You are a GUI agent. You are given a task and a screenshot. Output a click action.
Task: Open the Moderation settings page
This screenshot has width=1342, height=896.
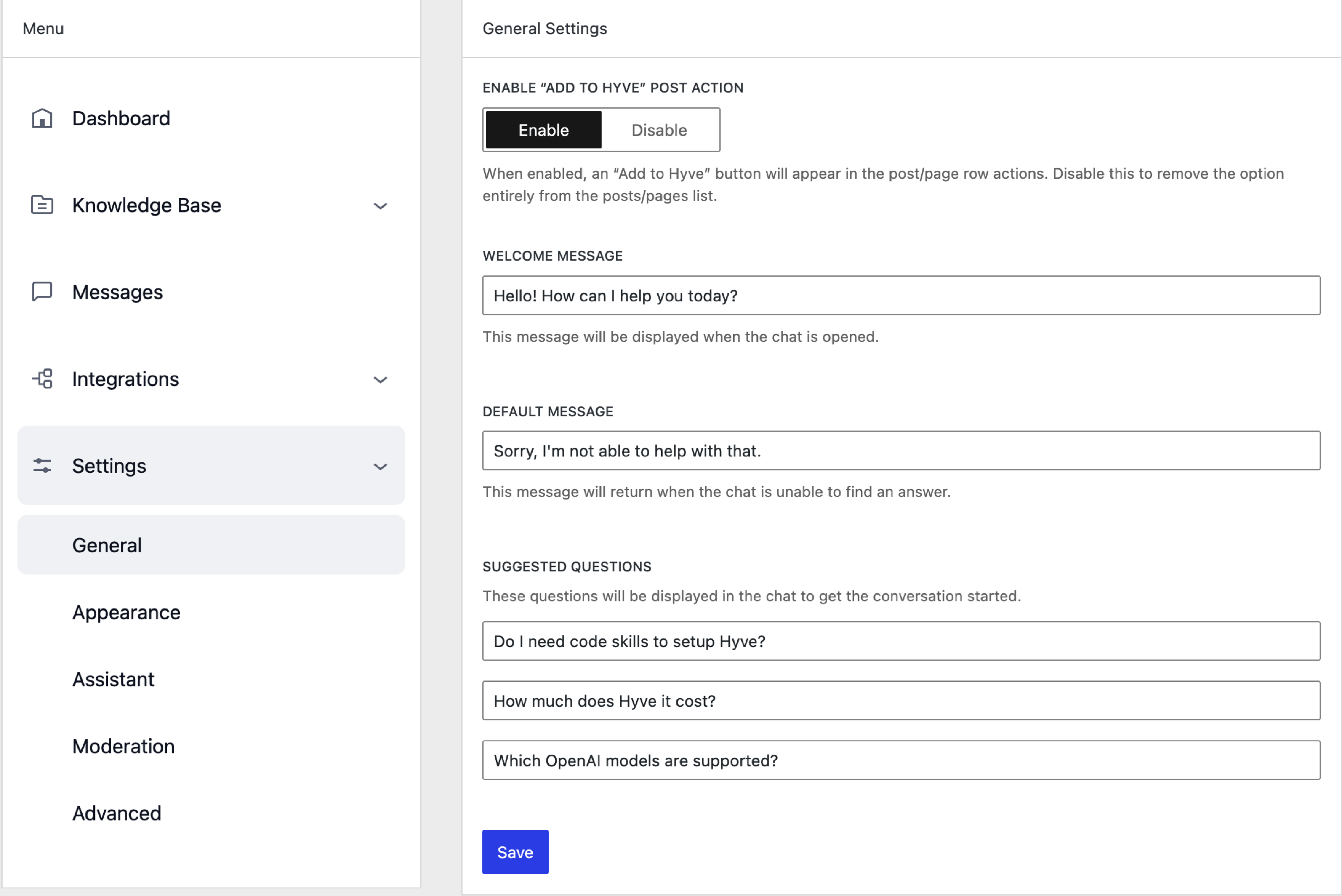point(123,746)
